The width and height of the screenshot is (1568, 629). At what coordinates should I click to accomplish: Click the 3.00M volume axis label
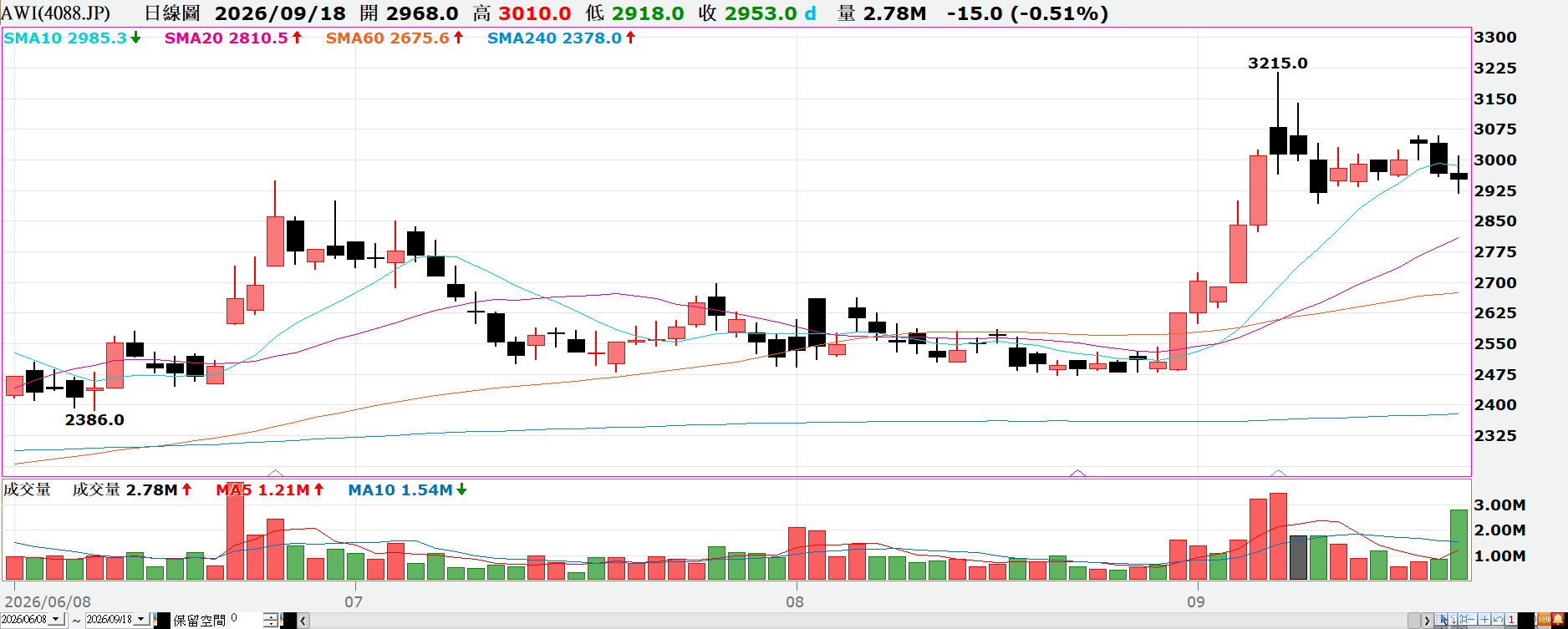coord(1499,505)
